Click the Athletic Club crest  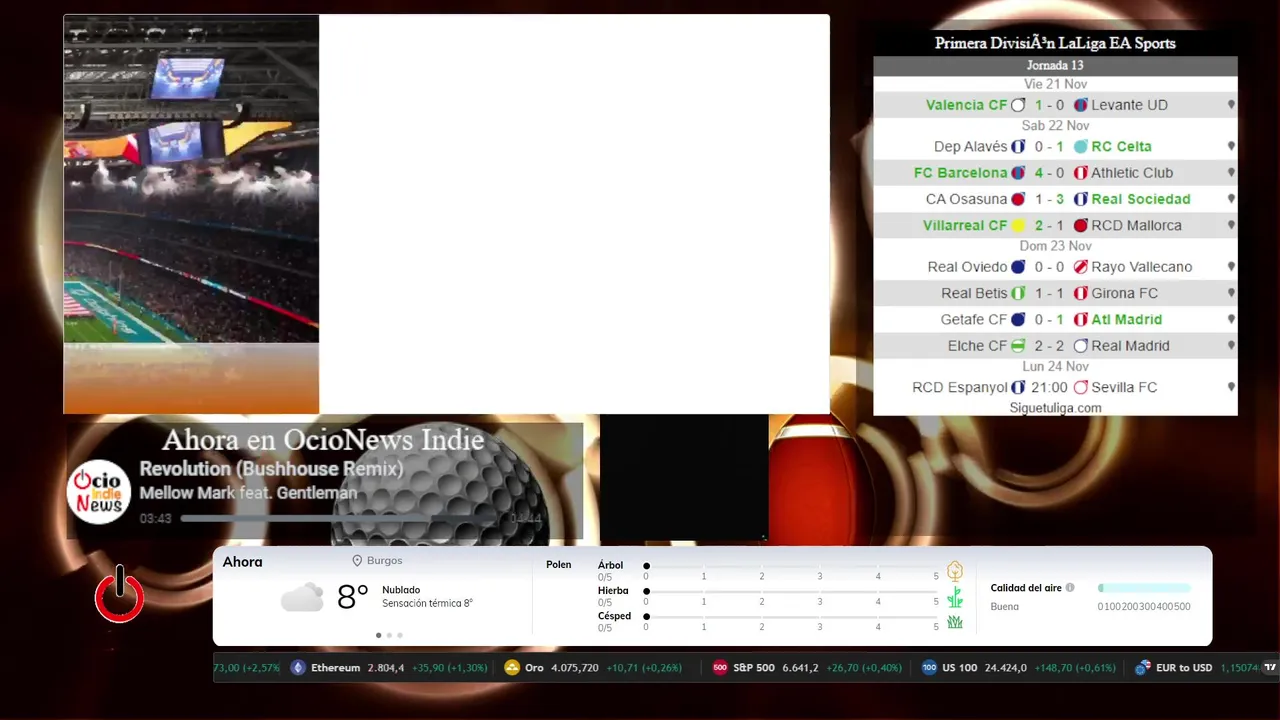pyautogui.click(x=1081, y=173)
